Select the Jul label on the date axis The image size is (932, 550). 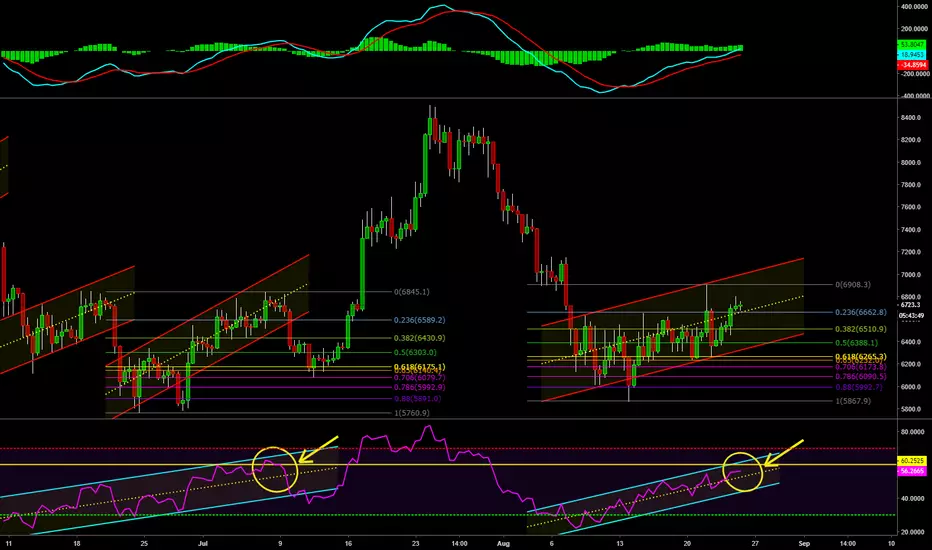[203, 543]
